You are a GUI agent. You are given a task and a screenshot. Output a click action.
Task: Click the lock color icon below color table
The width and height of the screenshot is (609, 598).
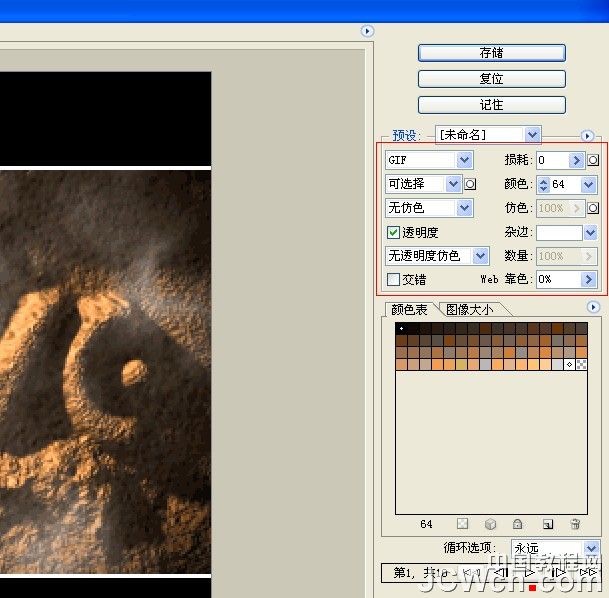pyautogui.click(x=517, y=524)
